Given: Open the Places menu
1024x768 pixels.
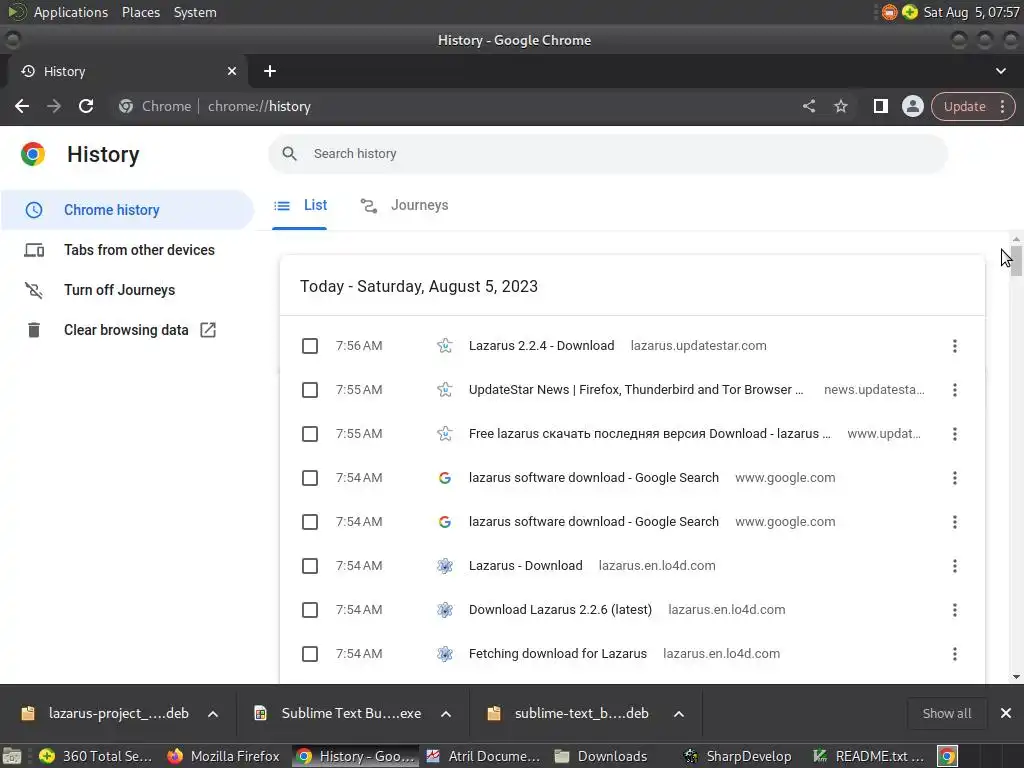Looking at the screenshot, I should 140,12.
